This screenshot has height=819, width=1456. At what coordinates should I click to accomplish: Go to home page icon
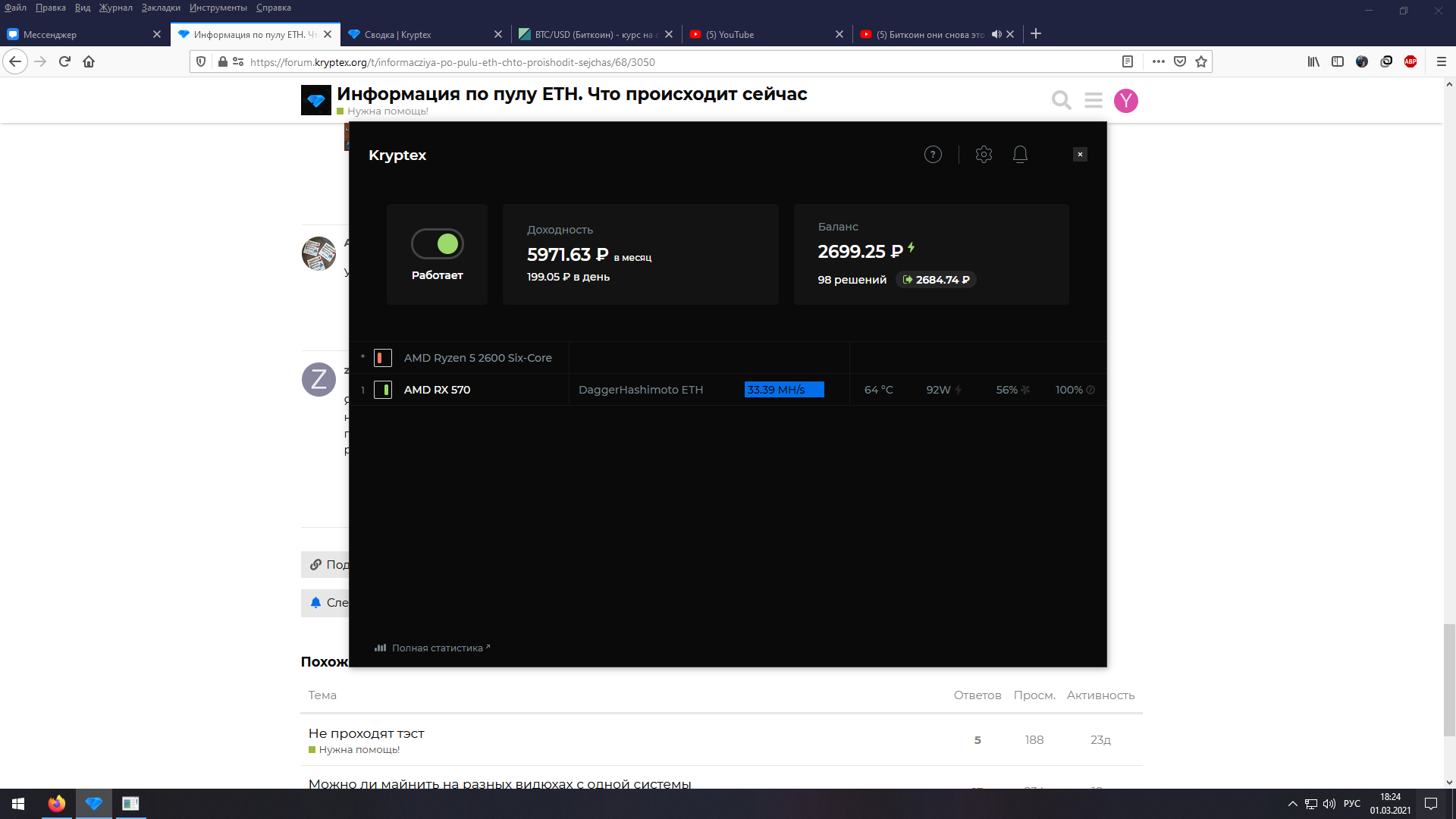pyautogui.click(x=89, y=62)
